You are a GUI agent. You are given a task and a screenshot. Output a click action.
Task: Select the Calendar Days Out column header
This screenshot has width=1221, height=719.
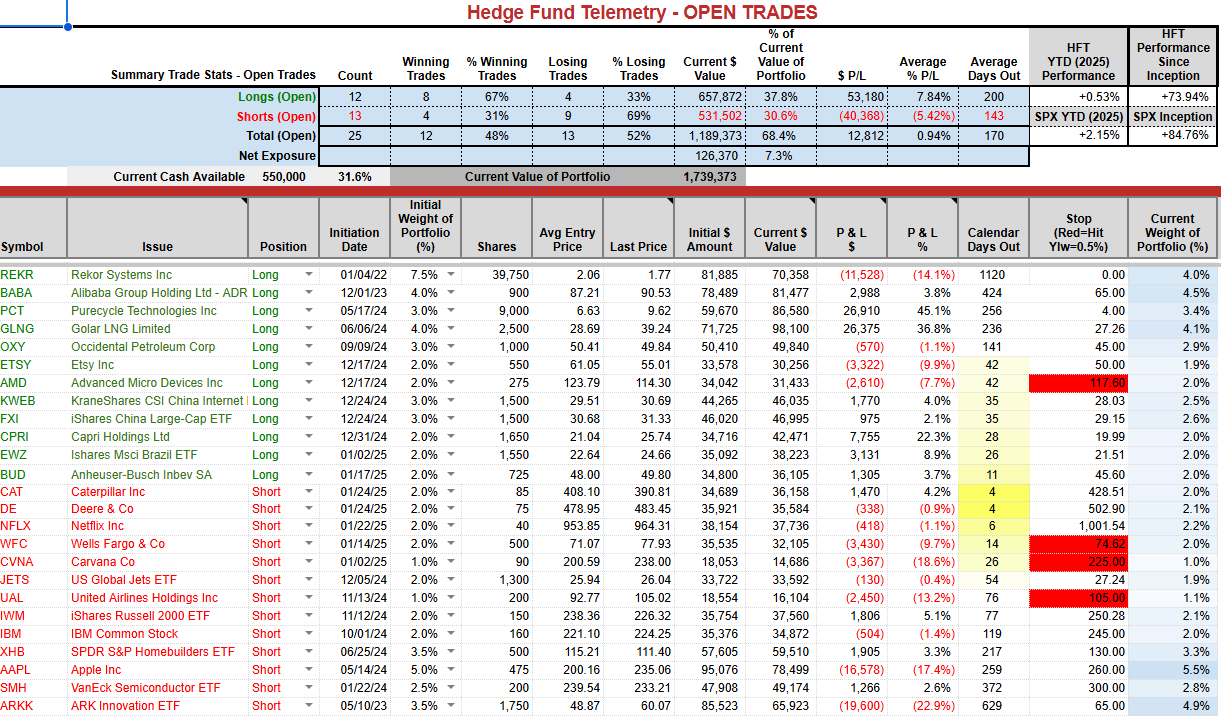coord(992,227)
